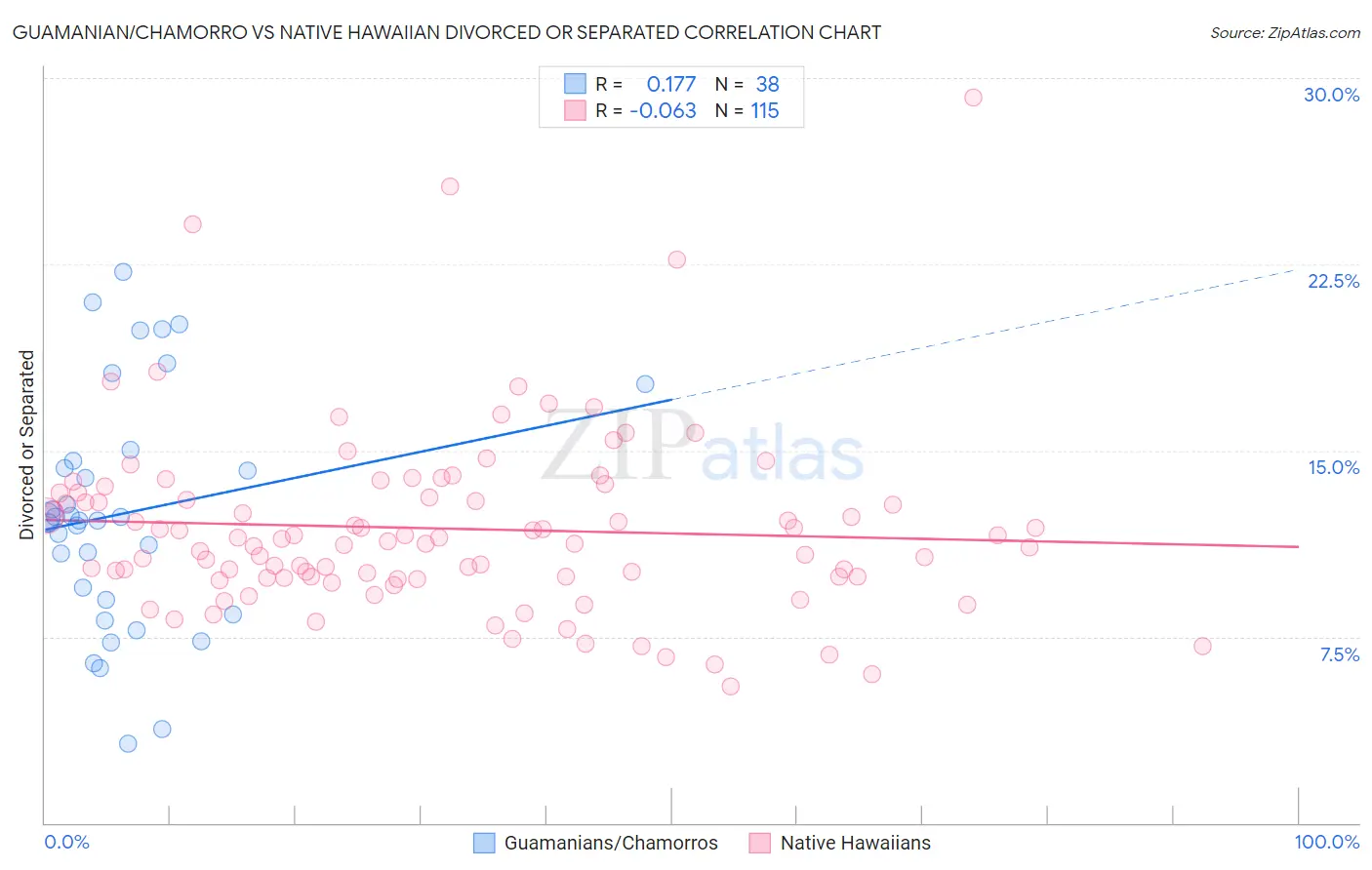
Task: Click the pink swatch in the R/N stats box
Action: [575, 110]
